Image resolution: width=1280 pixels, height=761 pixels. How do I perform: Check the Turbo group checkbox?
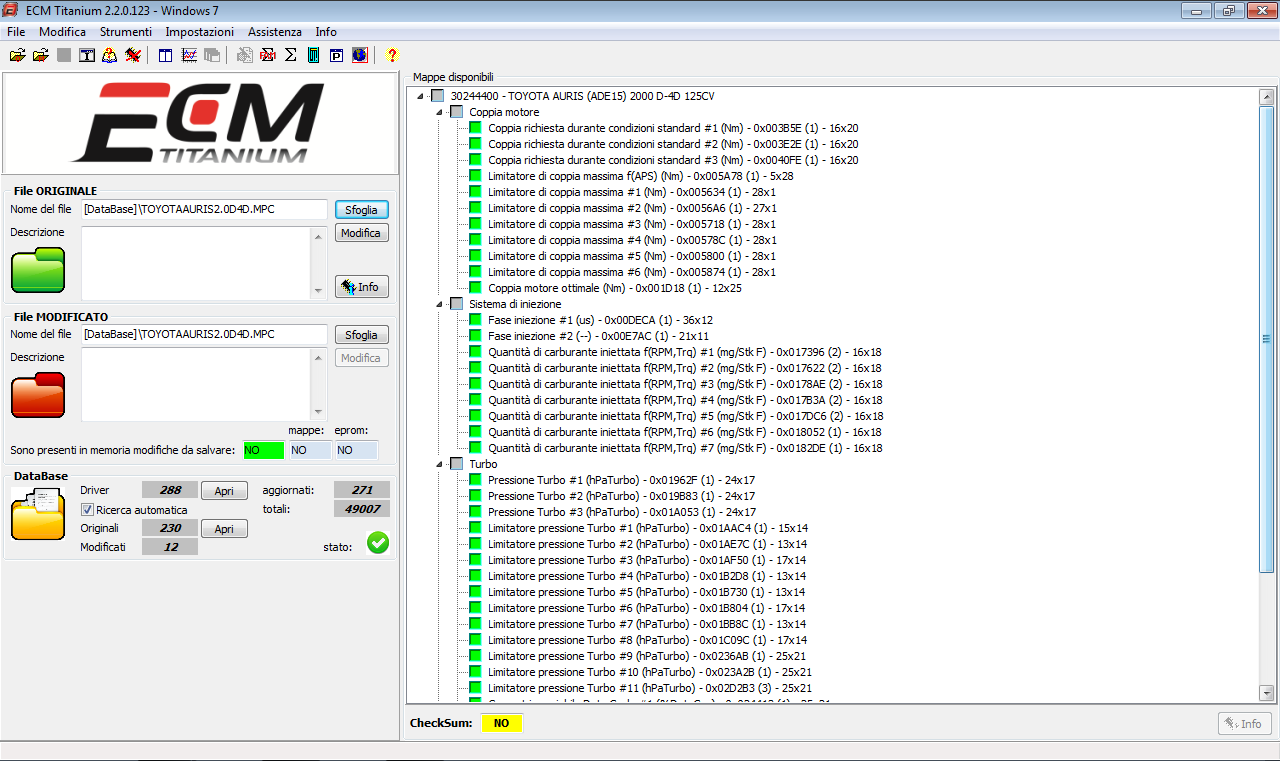coord(457,464)
